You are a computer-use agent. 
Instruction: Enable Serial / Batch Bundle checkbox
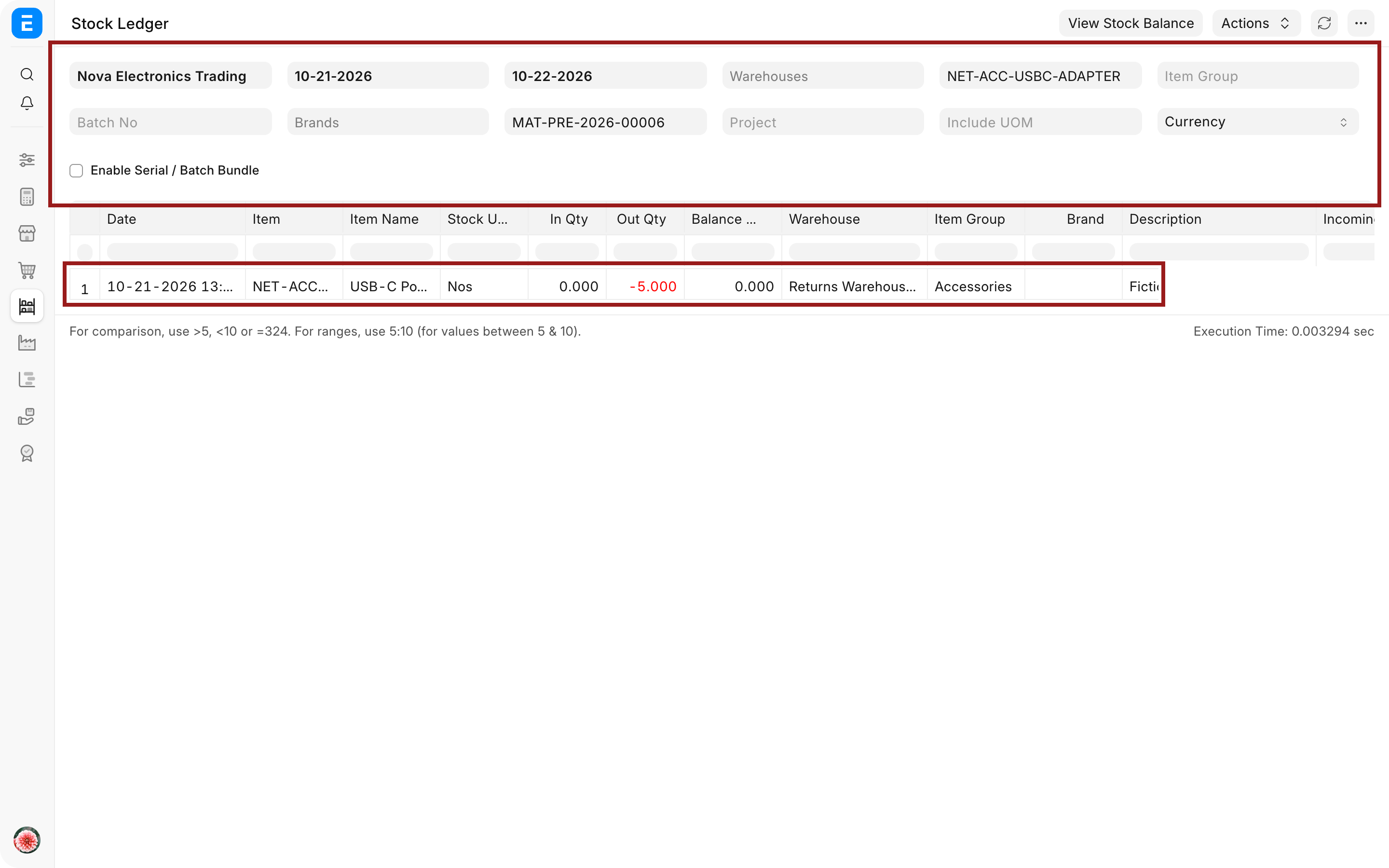pyautogui.click(x=76, y=171)
